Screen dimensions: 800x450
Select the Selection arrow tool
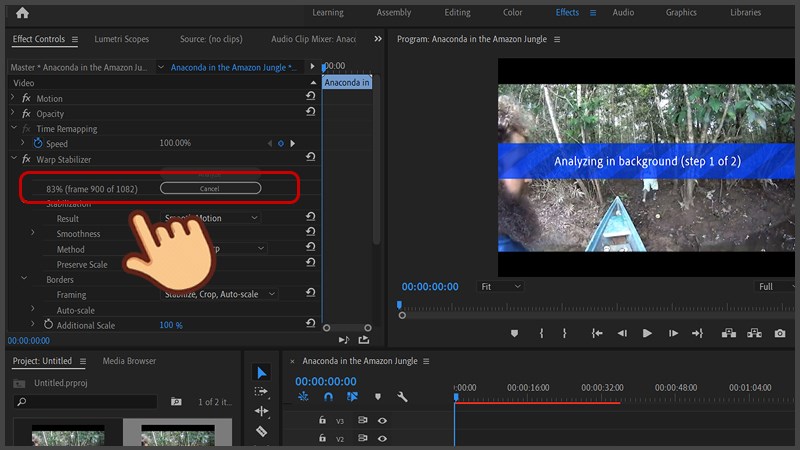coord(261,373)
